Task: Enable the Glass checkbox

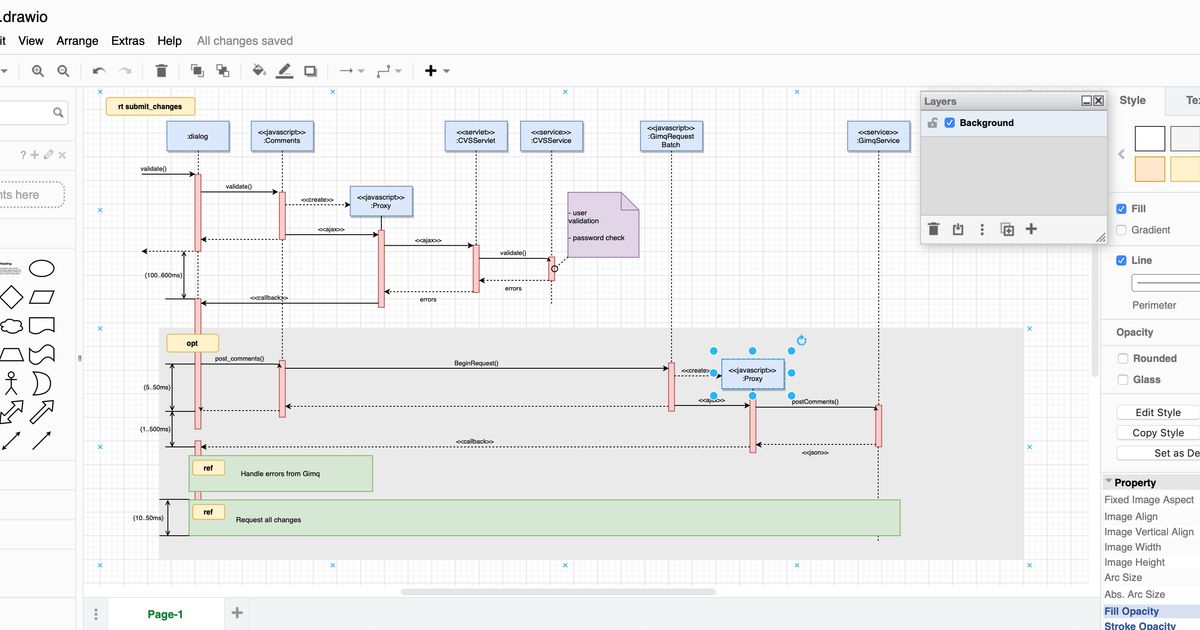Action: (1122, 380)
